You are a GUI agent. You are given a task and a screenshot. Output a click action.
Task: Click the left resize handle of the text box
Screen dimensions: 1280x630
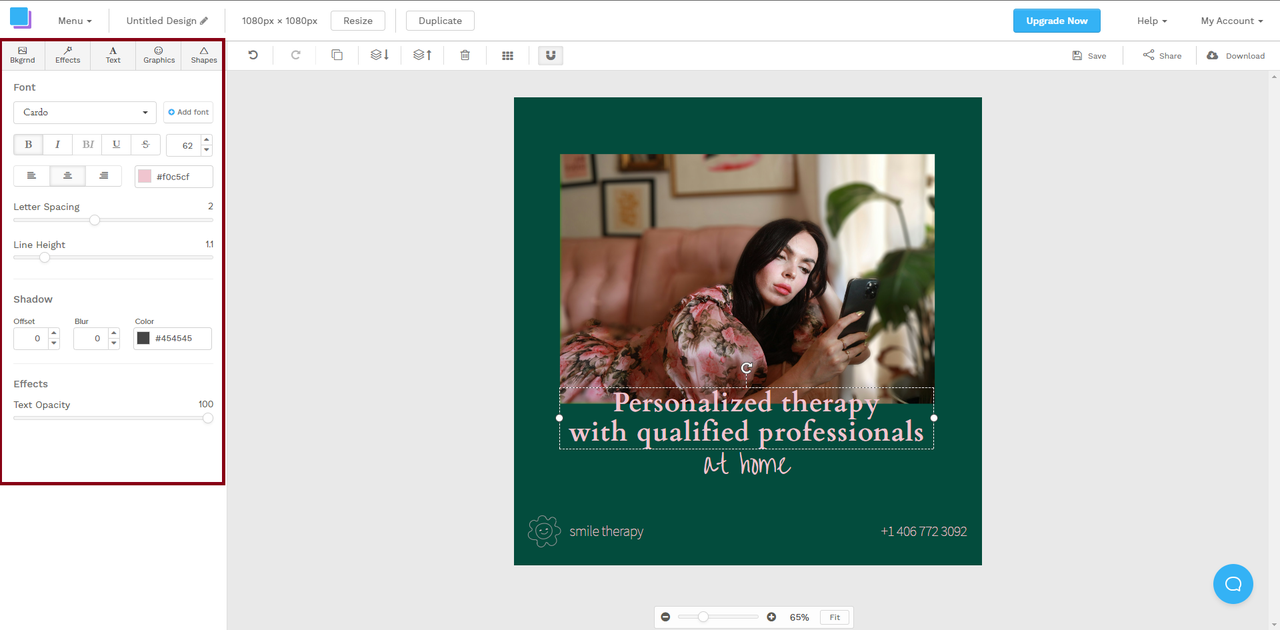point(559,418)
